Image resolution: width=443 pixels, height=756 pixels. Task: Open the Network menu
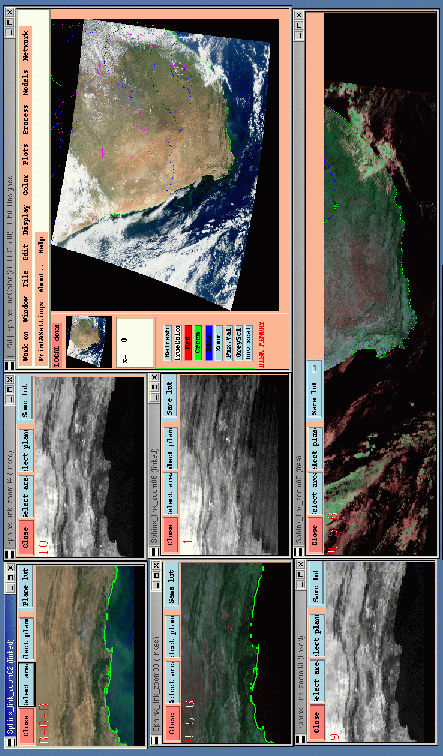point(26,46)
